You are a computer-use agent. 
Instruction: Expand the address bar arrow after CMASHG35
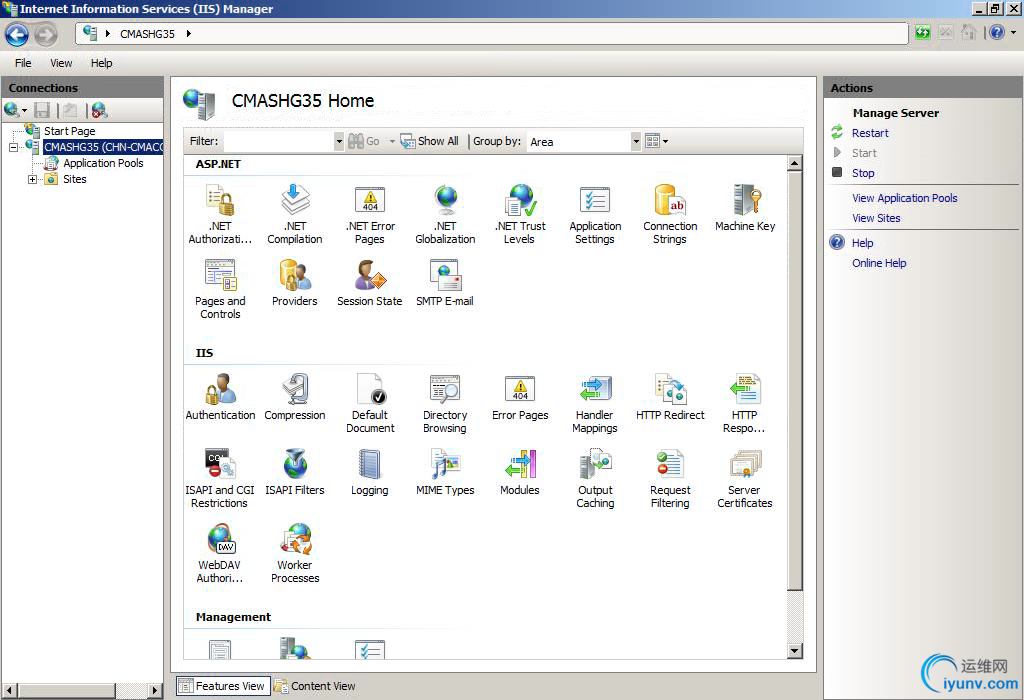(189, 34)
